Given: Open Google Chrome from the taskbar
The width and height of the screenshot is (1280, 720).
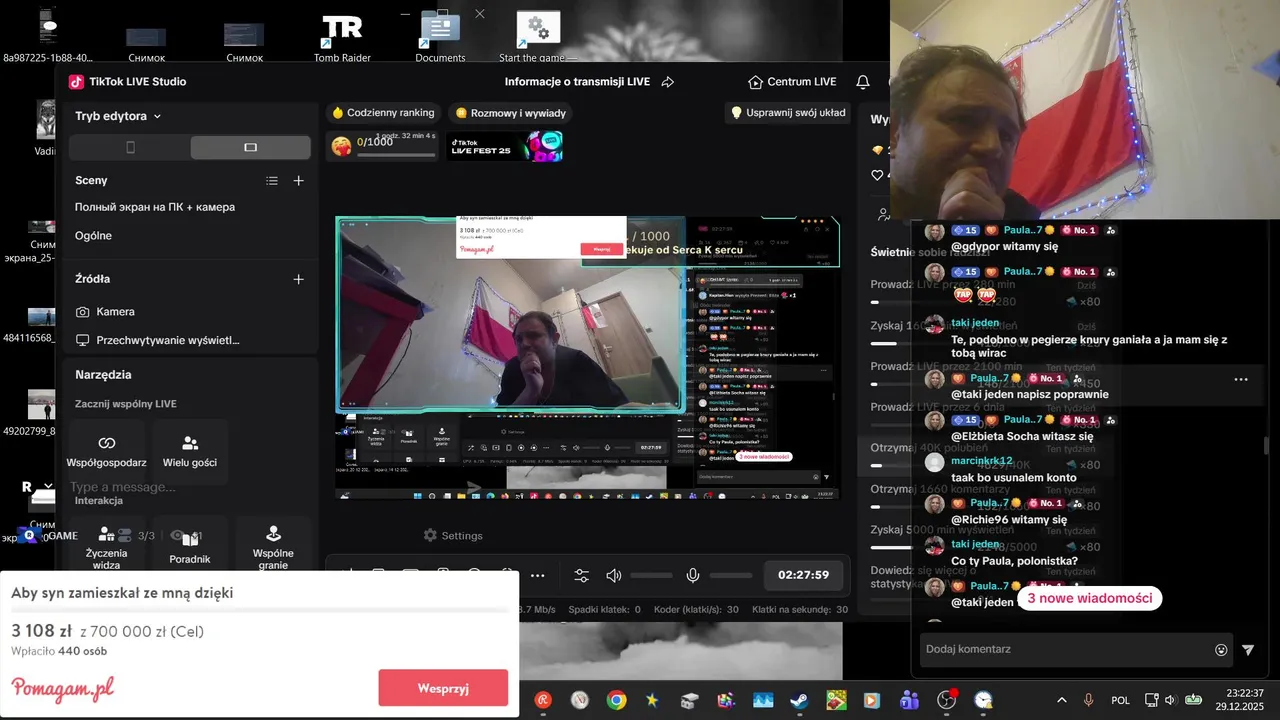Looking at the screenshot, I should [x=617, y=700].
